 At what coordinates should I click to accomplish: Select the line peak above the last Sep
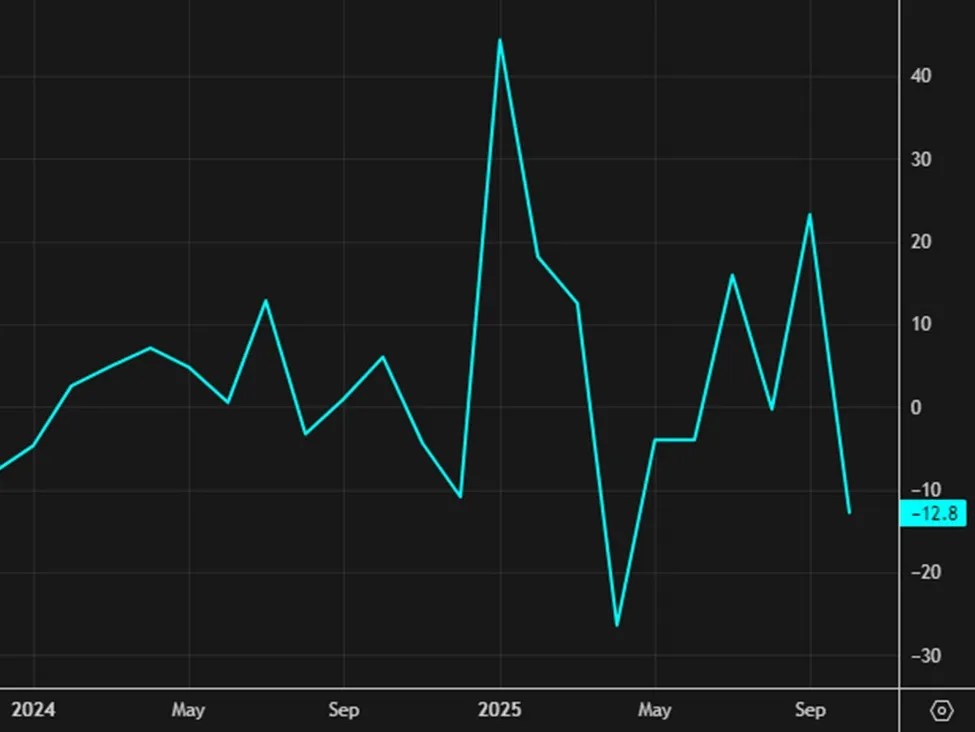tap(809, 214)
